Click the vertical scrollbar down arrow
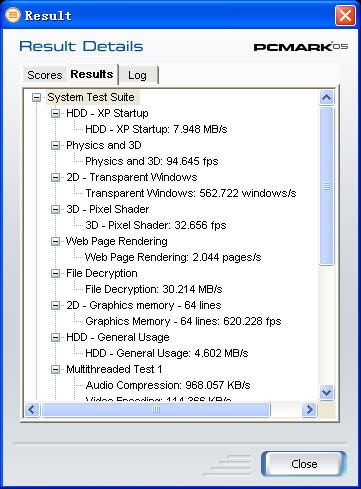This screenshot has width=361, height=489. tap(326, 392)
